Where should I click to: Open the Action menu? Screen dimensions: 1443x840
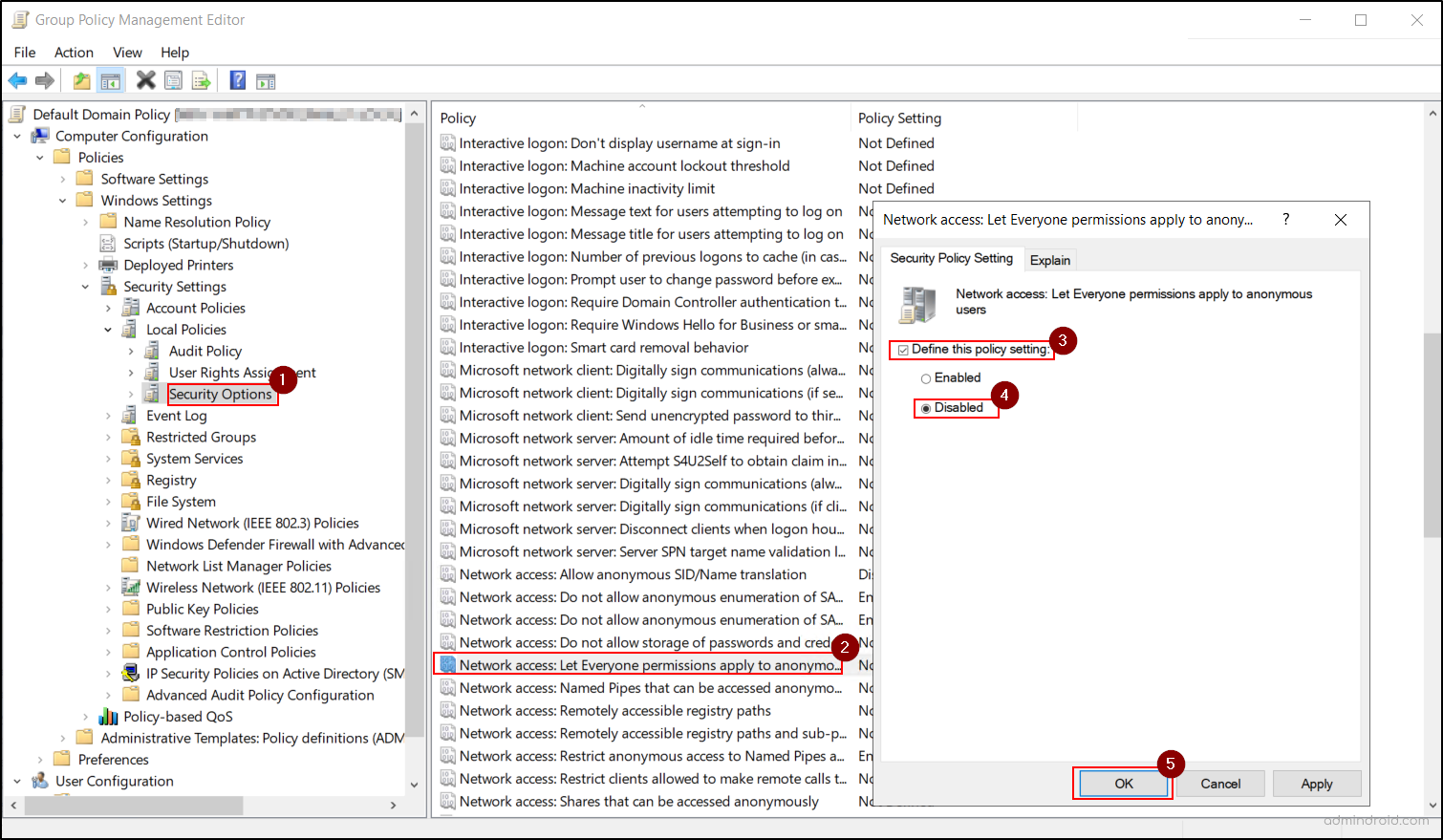[x=74, y=53]
